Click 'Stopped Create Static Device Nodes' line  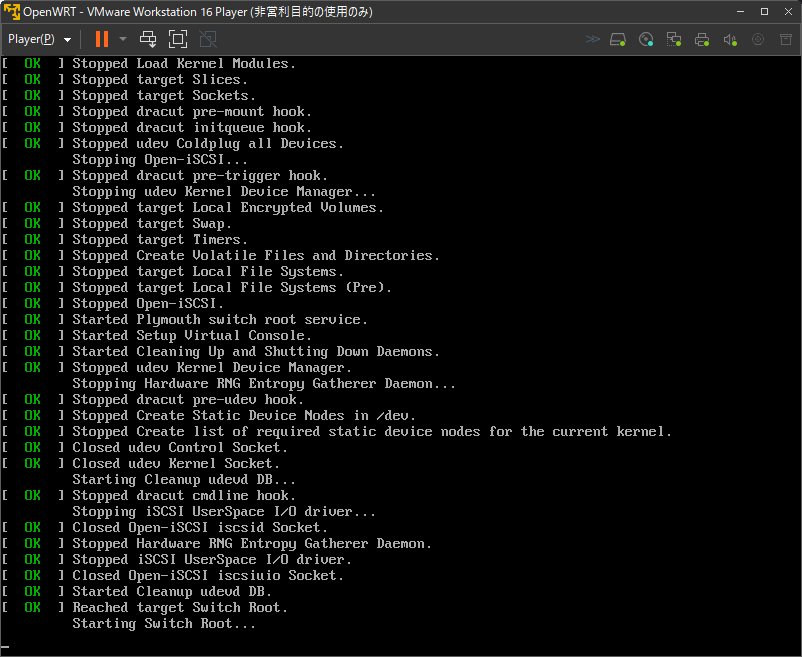point(244,416)
